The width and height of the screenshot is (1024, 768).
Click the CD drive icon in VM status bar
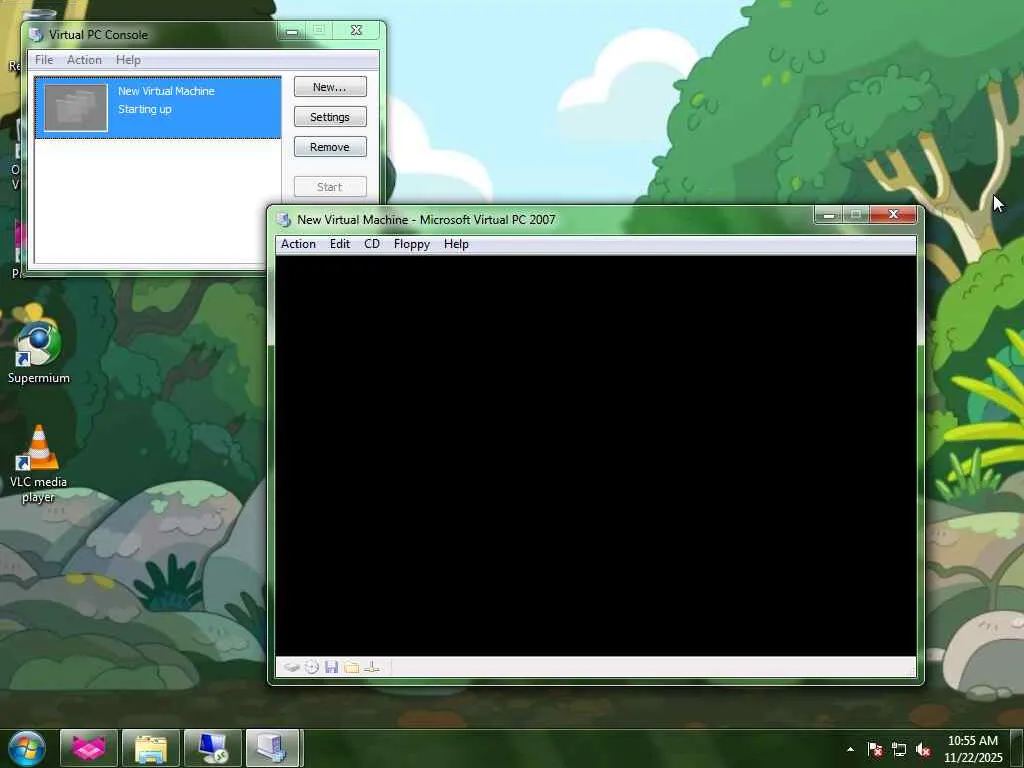coord(312,667)
